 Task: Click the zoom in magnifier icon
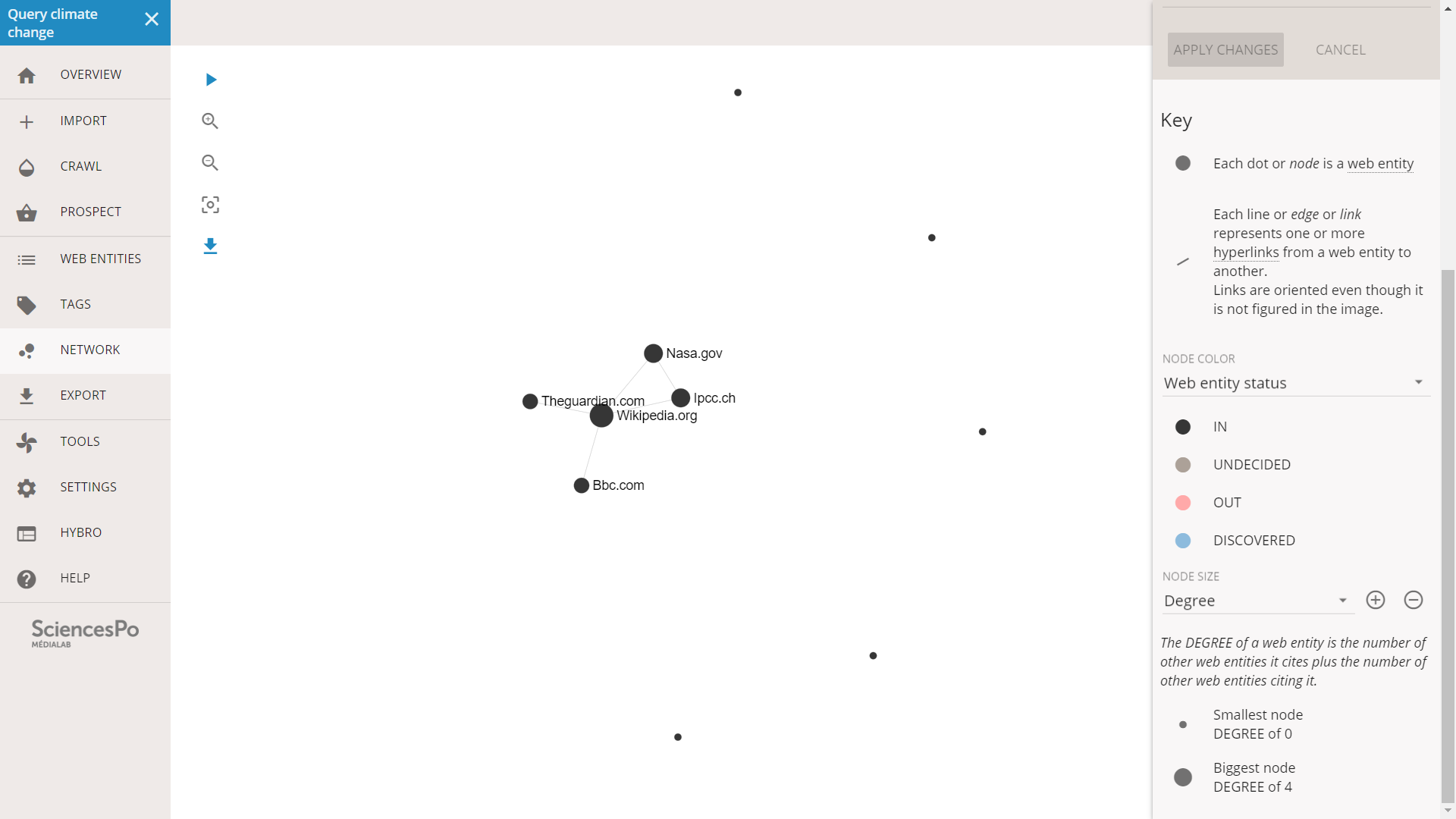pos(210,120)
